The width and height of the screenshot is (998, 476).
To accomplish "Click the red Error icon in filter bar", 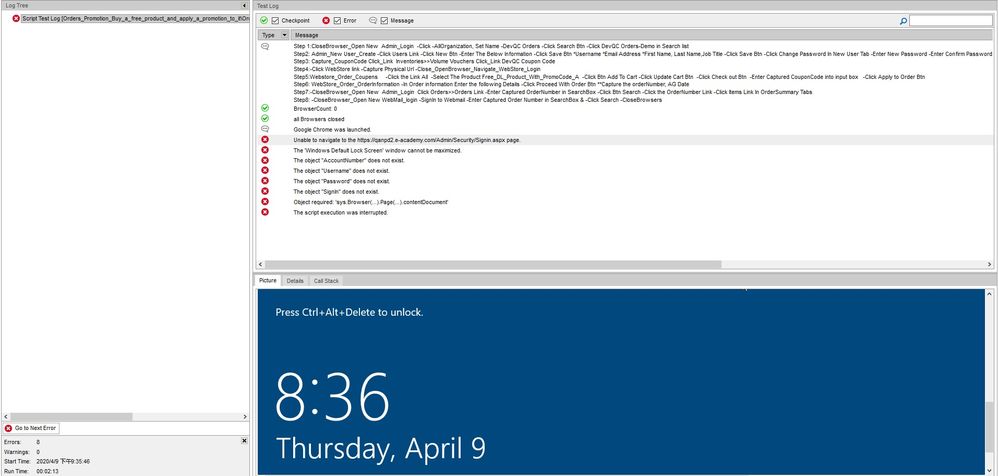I will 327,20.
